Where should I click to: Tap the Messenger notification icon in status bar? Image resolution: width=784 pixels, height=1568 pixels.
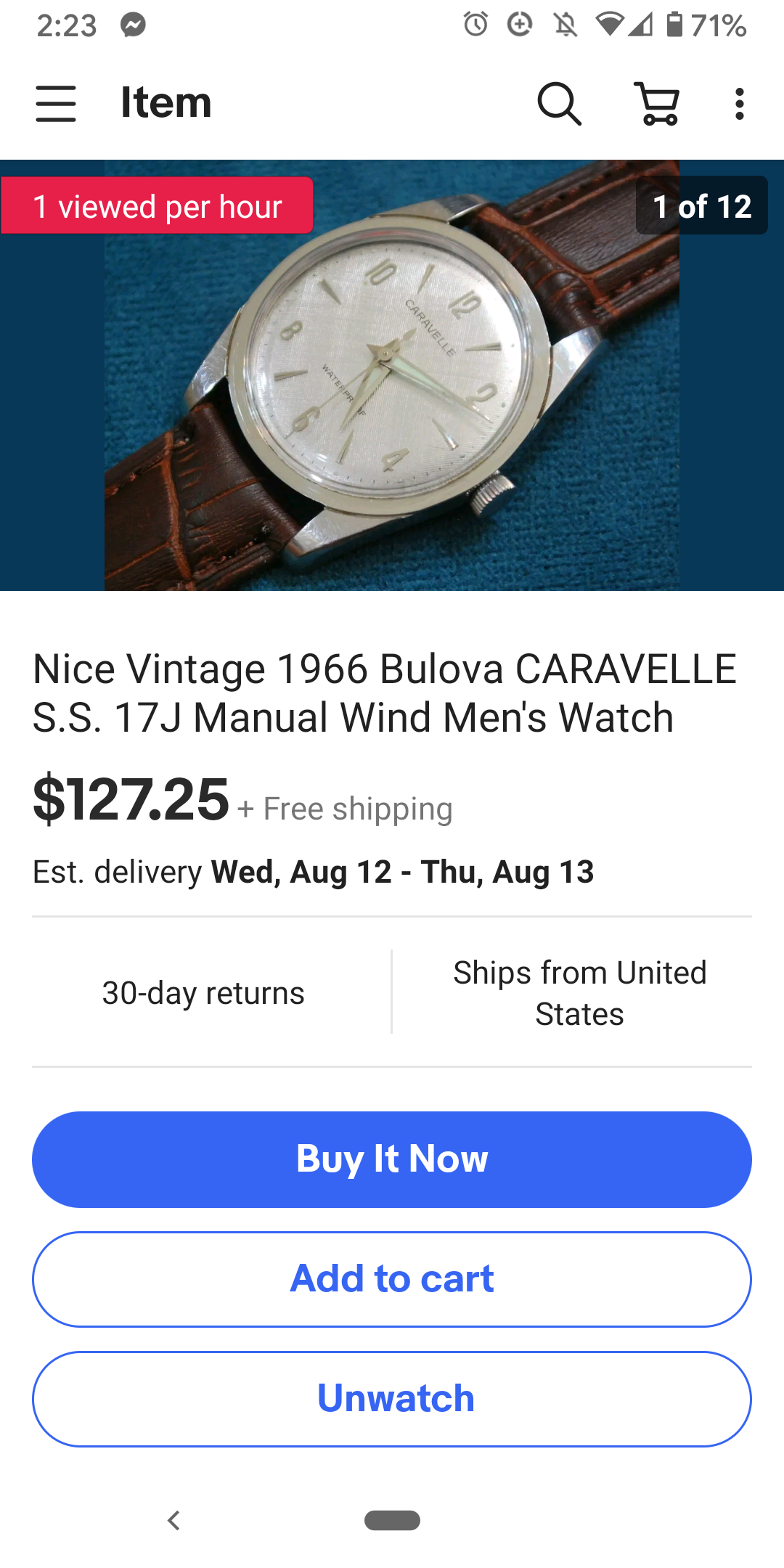pyautogui.click(x=134, y=25)
